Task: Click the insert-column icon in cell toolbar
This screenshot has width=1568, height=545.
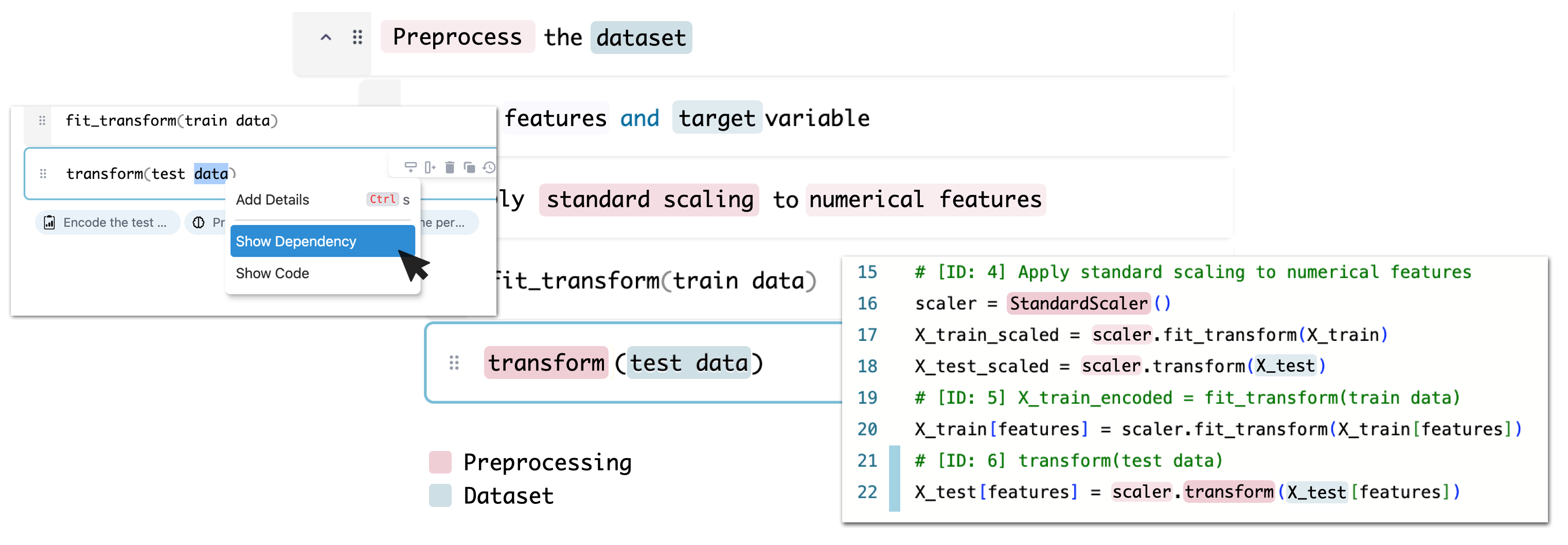Action: 430,167
